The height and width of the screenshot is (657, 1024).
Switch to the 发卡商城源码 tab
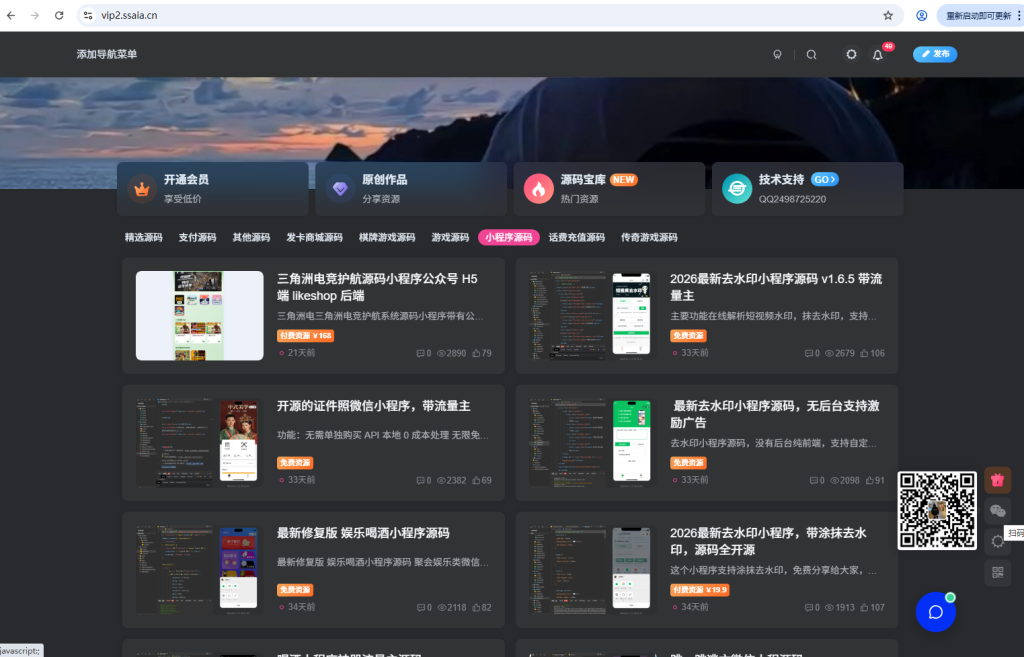pyautogui.click(x=314, y=237)
